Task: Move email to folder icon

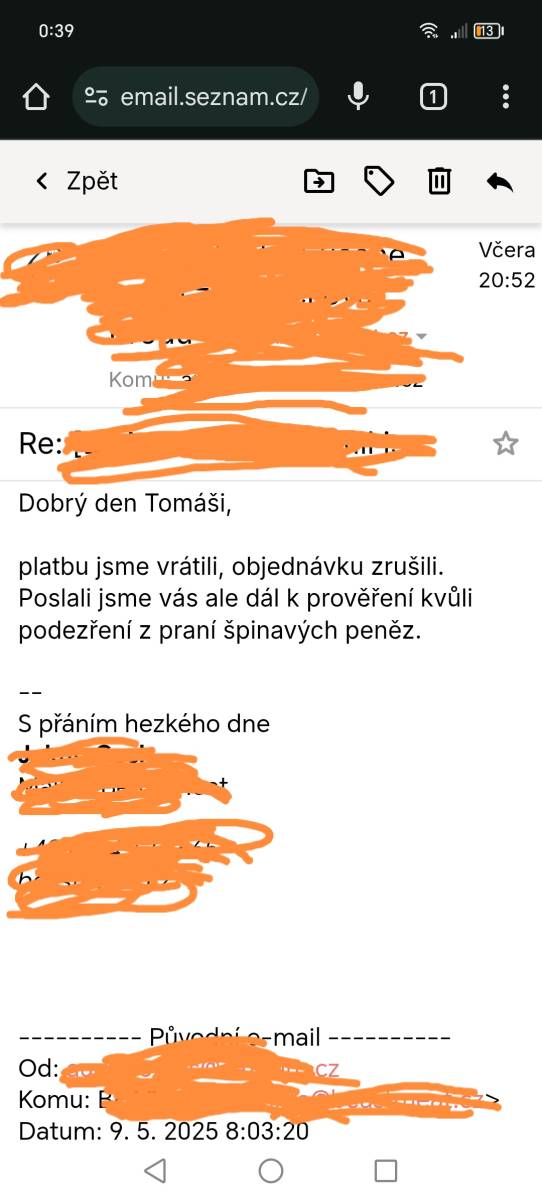Action: click(x=319, y=181)
